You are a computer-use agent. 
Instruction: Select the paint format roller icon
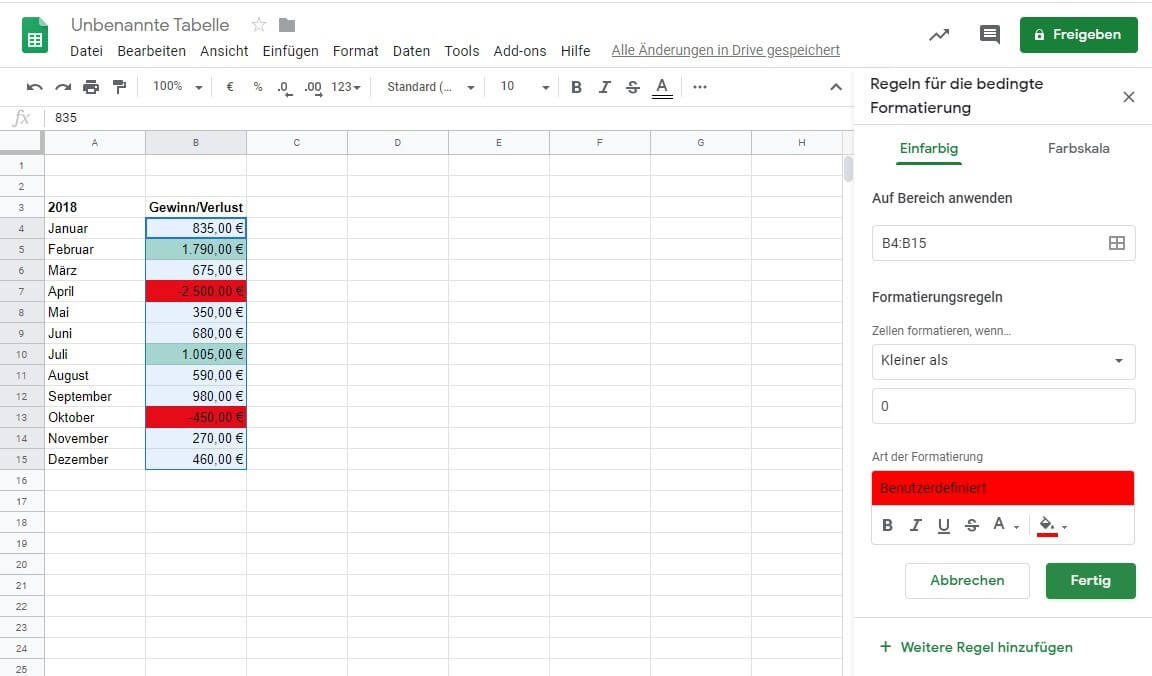tap(119, 87)
